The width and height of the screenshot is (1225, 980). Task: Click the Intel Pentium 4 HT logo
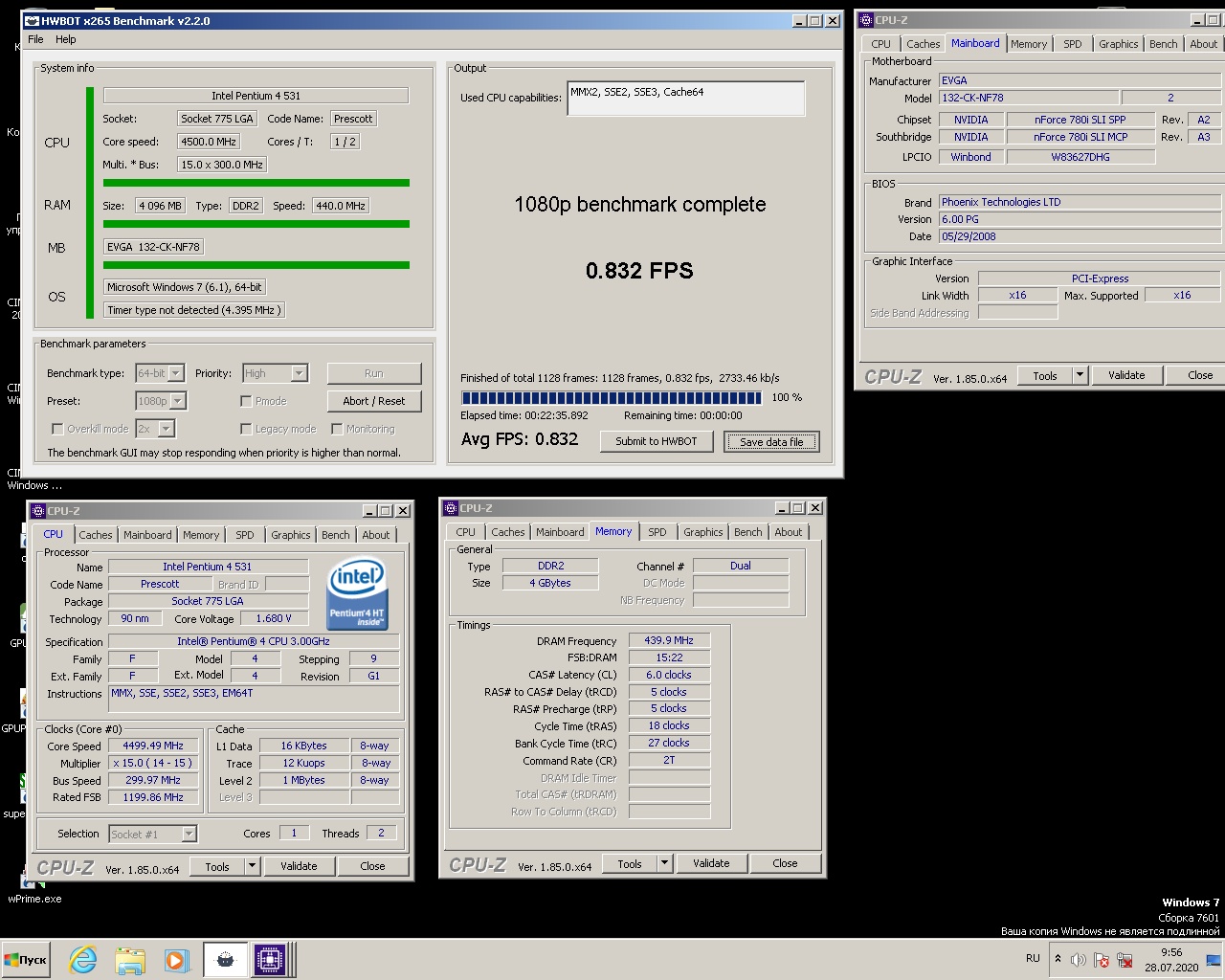pyautogui.click(x=357, y=595)
